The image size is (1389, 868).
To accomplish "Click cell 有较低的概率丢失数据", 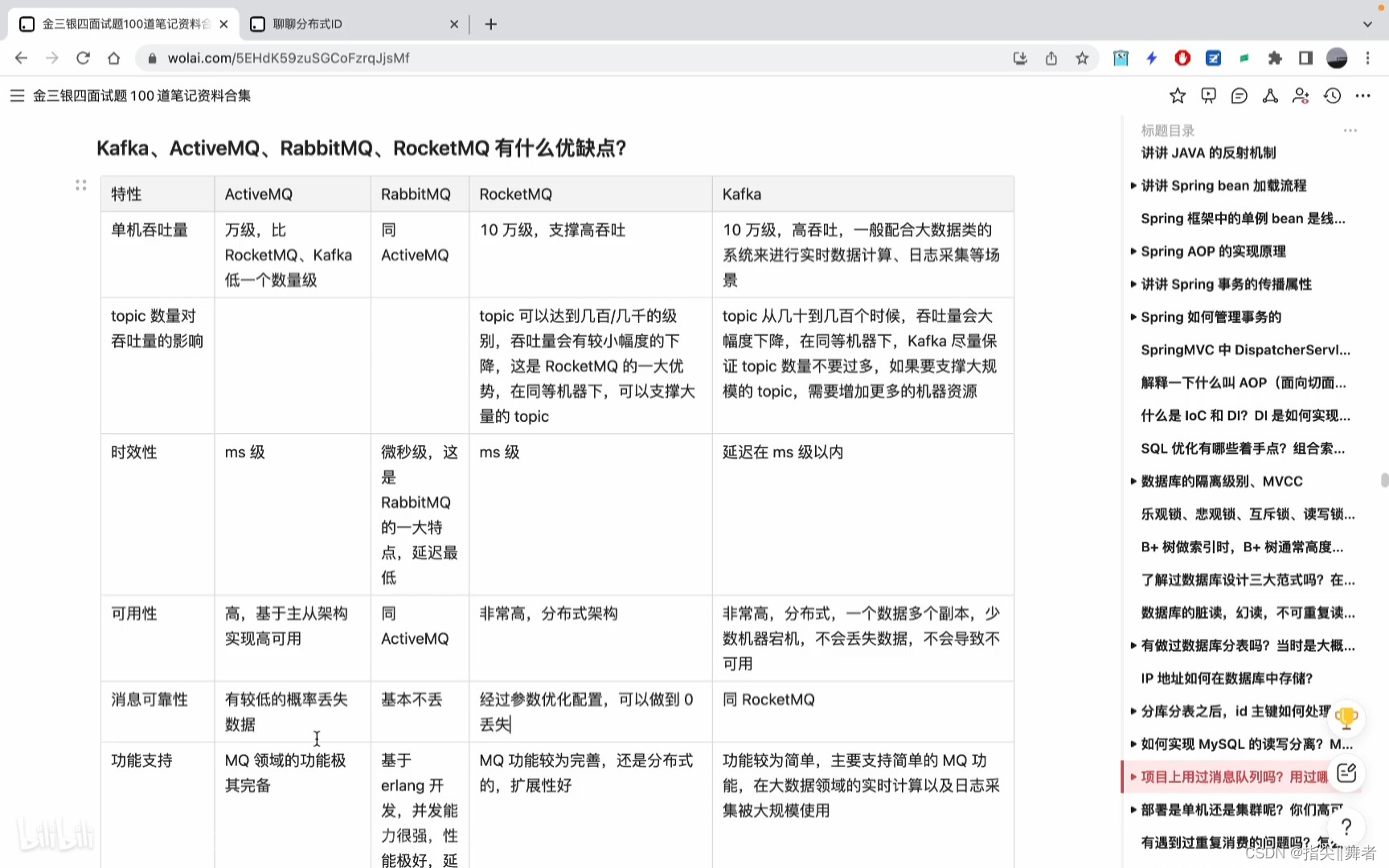I will pyautogui.click(x=293, y=712).
